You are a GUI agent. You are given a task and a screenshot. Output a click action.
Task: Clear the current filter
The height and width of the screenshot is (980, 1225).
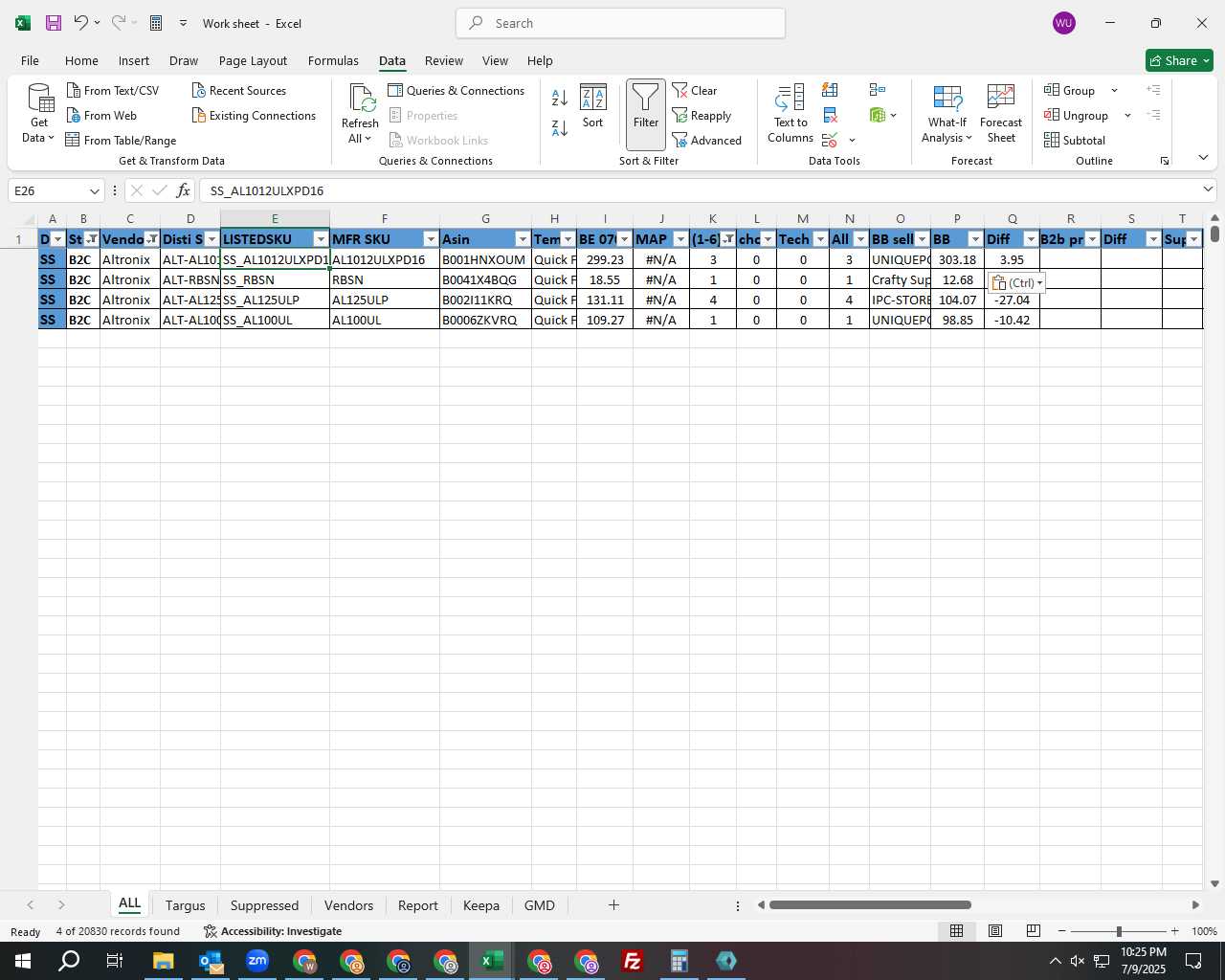(x=695, y=90)
